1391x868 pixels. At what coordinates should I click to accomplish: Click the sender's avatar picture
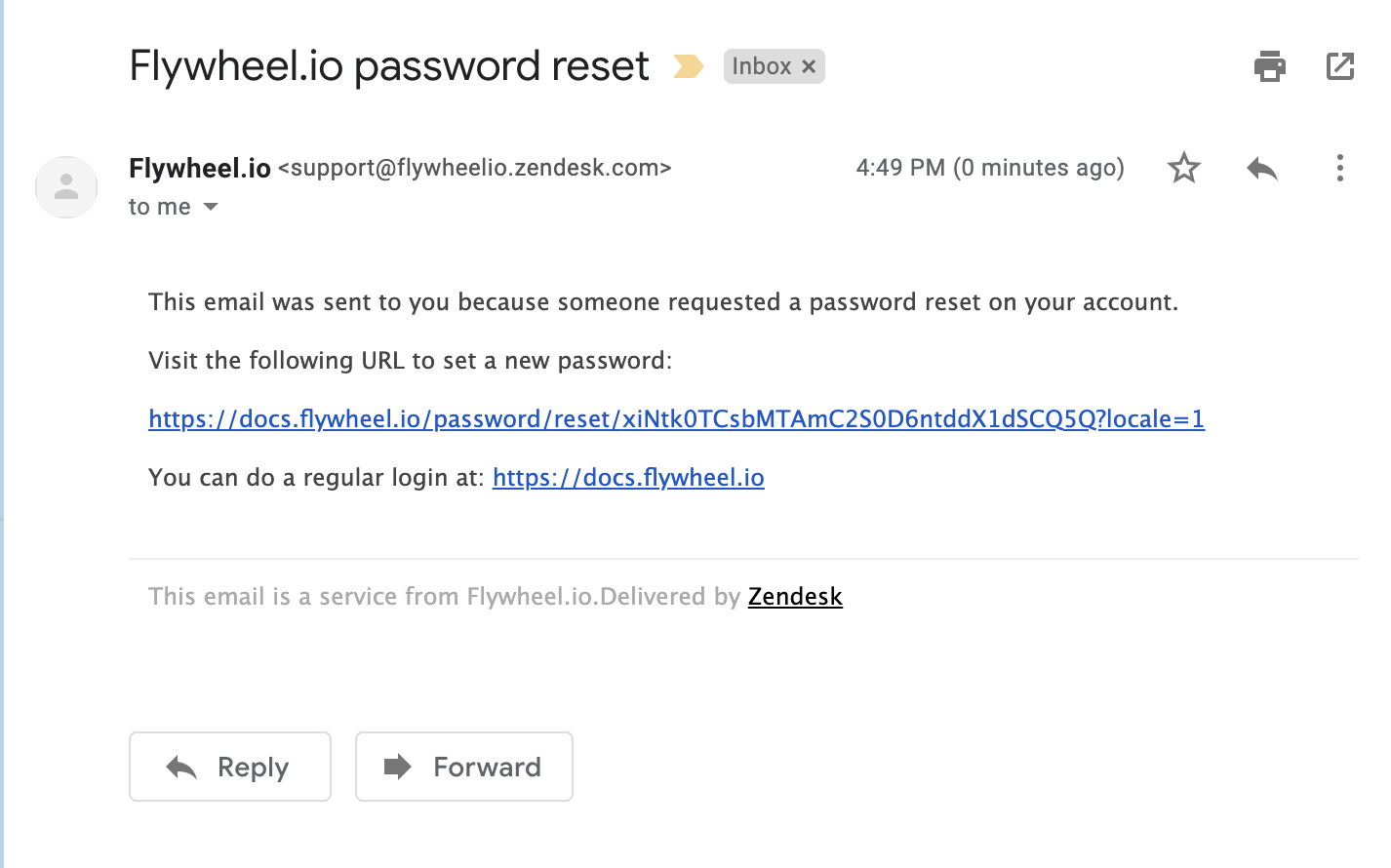[66, 186]
